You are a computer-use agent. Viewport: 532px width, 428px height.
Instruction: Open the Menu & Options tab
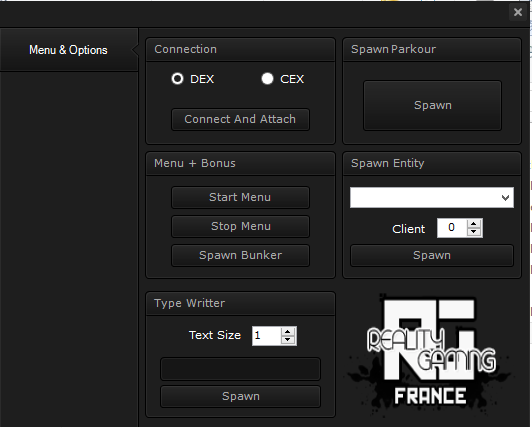click(x=68, y=50)
